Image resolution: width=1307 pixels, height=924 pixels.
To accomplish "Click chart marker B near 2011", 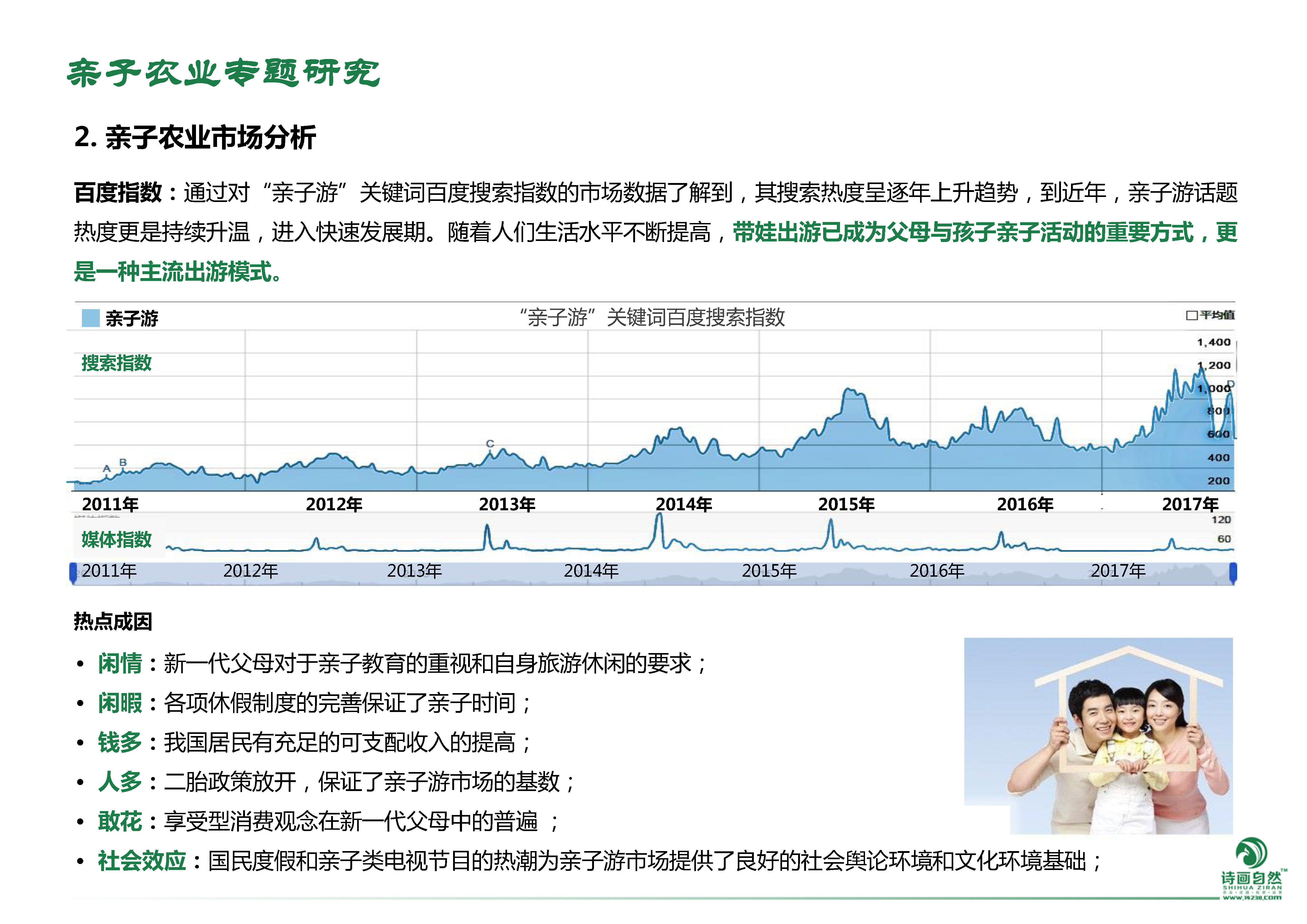I will click(123, 463).
